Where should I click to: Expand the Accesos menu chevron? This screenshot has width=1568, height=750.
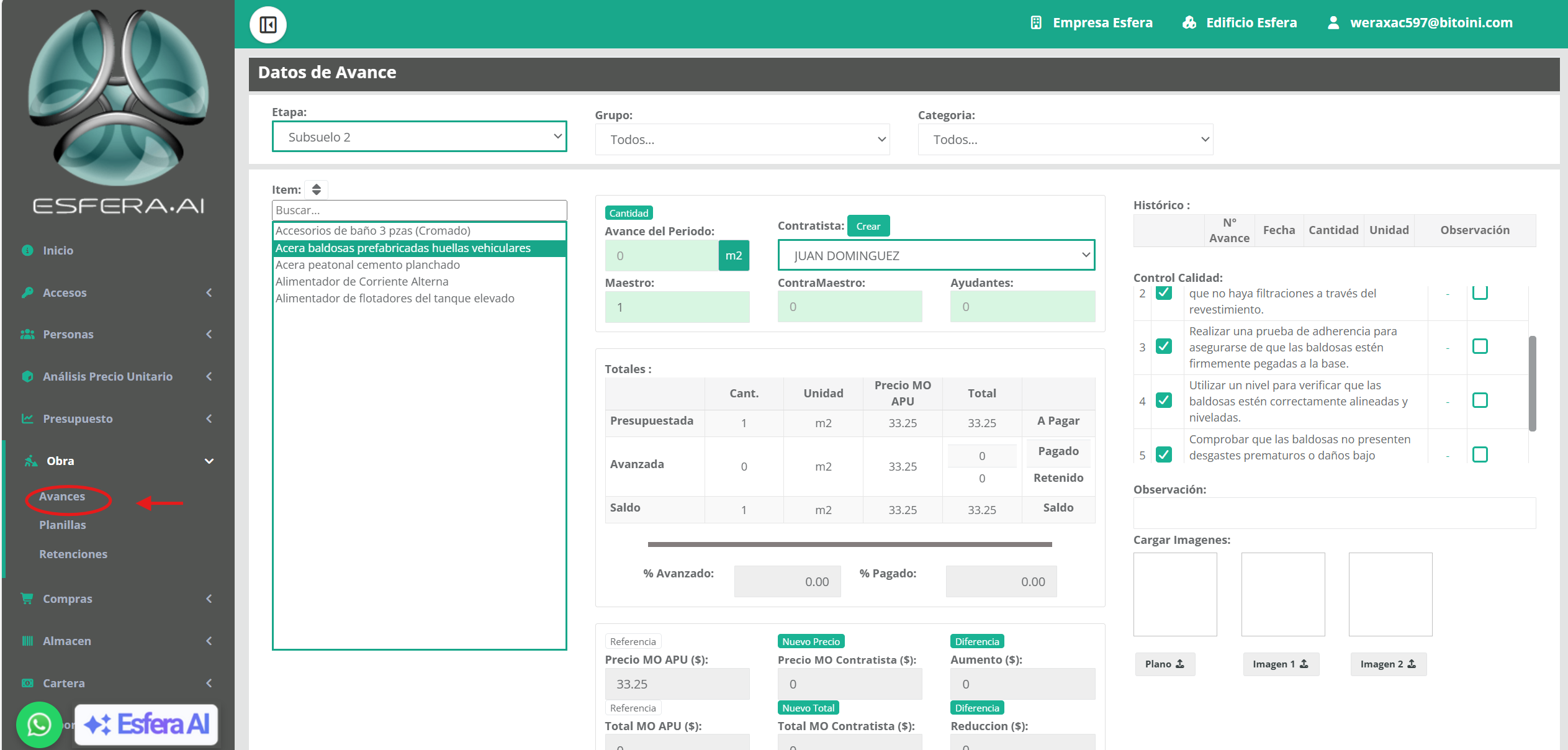[209, 292]
